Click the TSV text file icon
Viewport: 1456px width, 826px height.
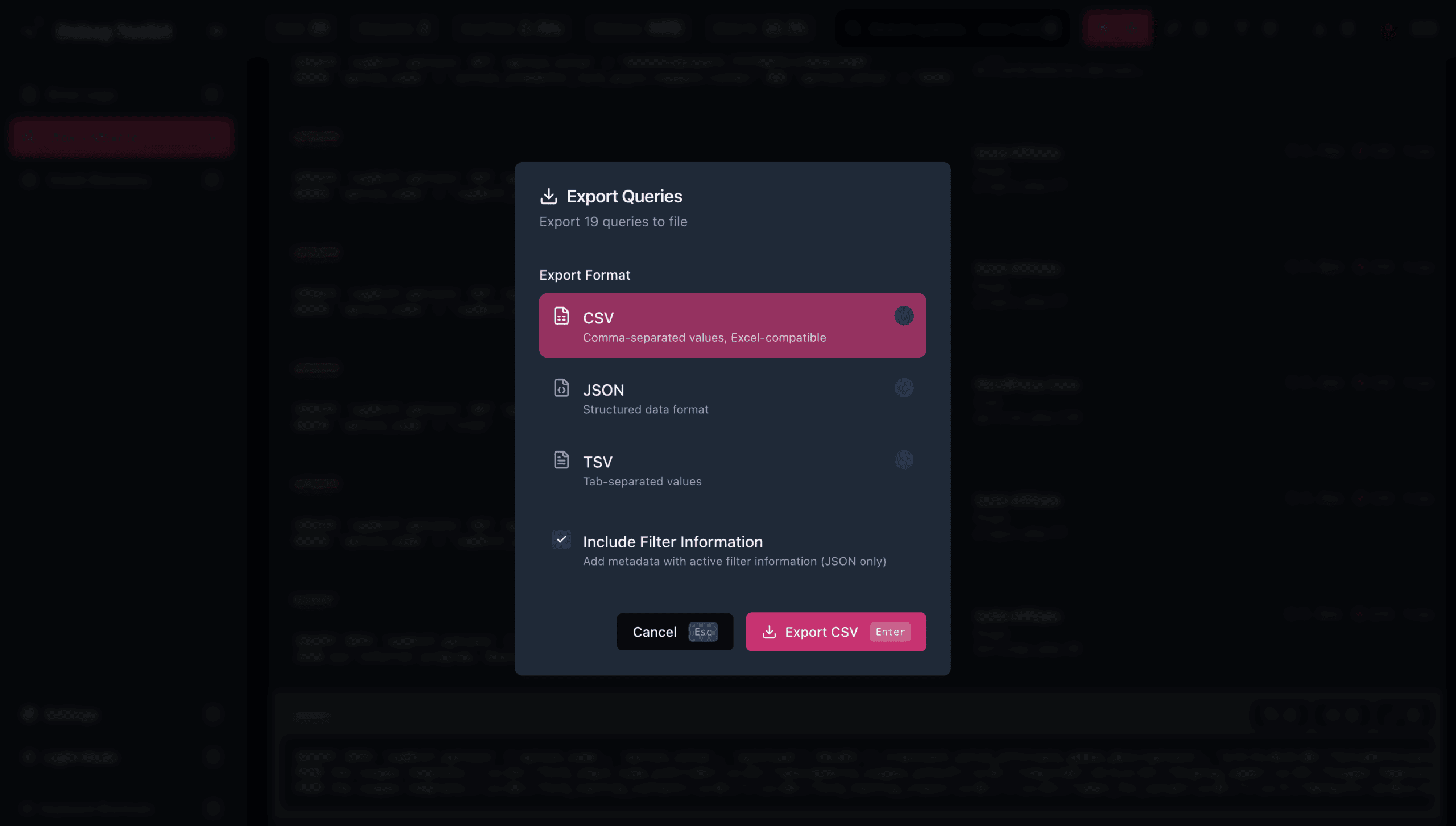pos(561,460)
